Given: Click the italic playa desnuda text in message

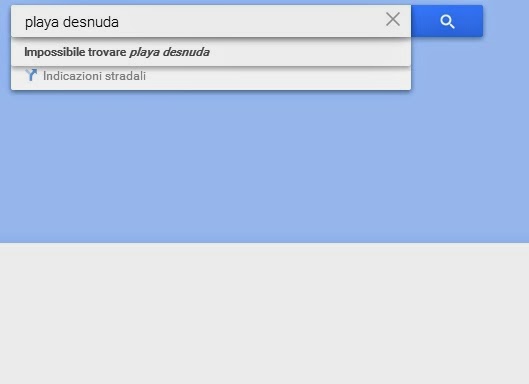Looking at the screenshot, I should [x=170, y=52].
